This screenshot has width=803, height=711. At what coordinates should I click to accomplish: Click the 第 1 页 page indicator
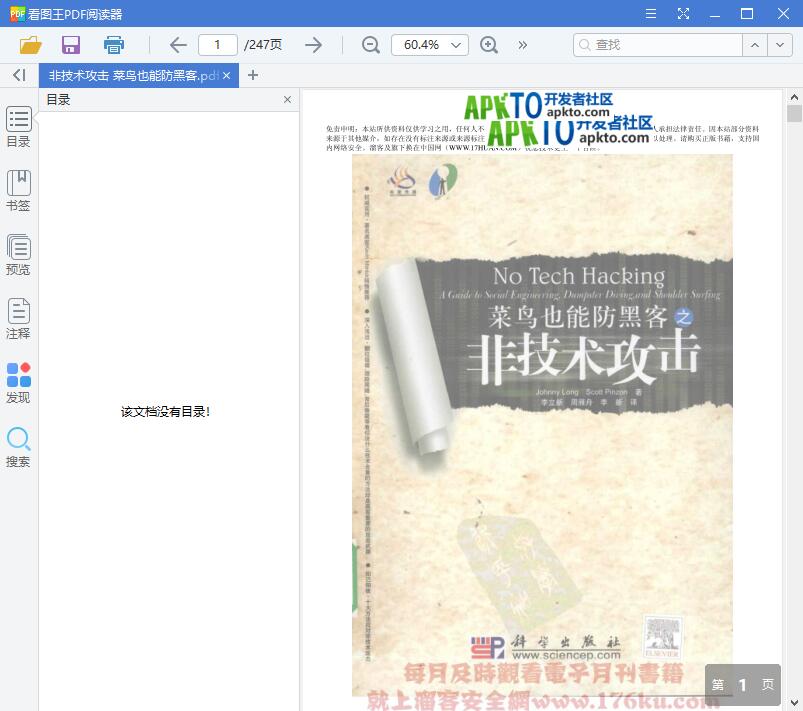[743, 684]
